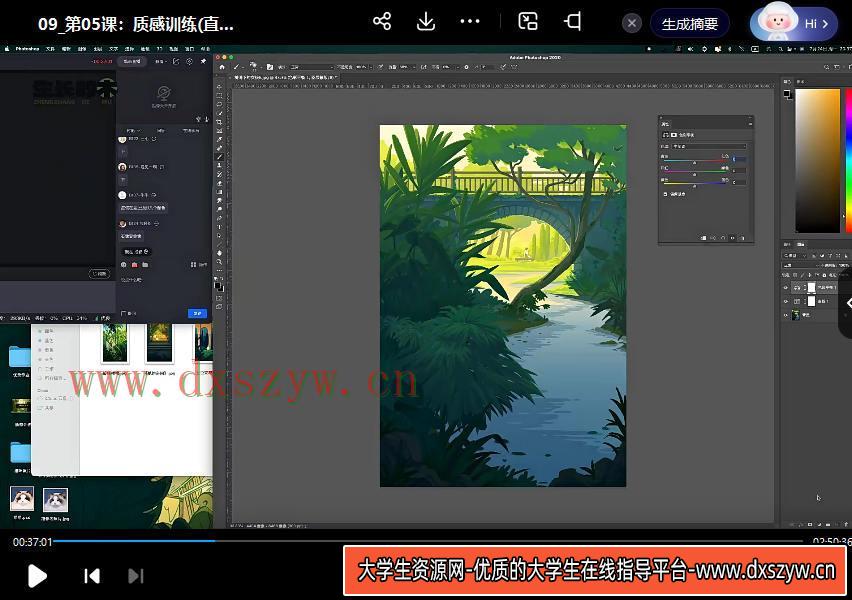Click the 生成摘要 button
Screen dimensions: 852x600
point(690,24)
